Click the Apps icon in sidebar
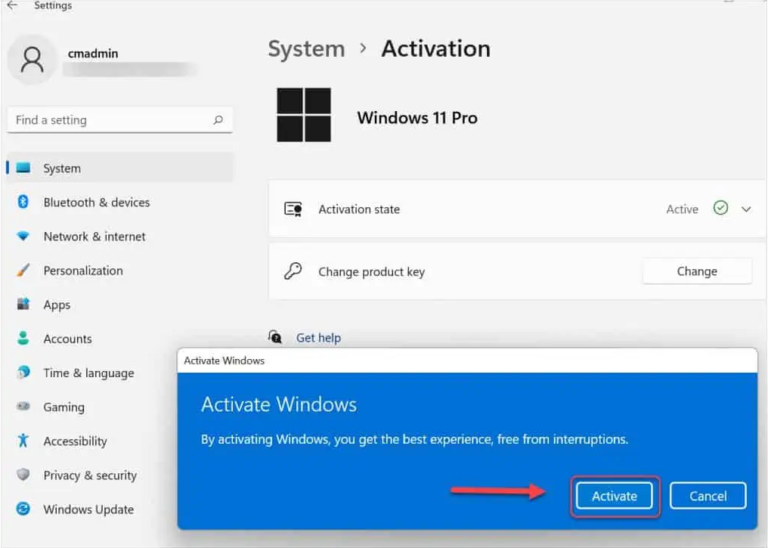This screenshot has width=768, height=548. click(23, 304)
